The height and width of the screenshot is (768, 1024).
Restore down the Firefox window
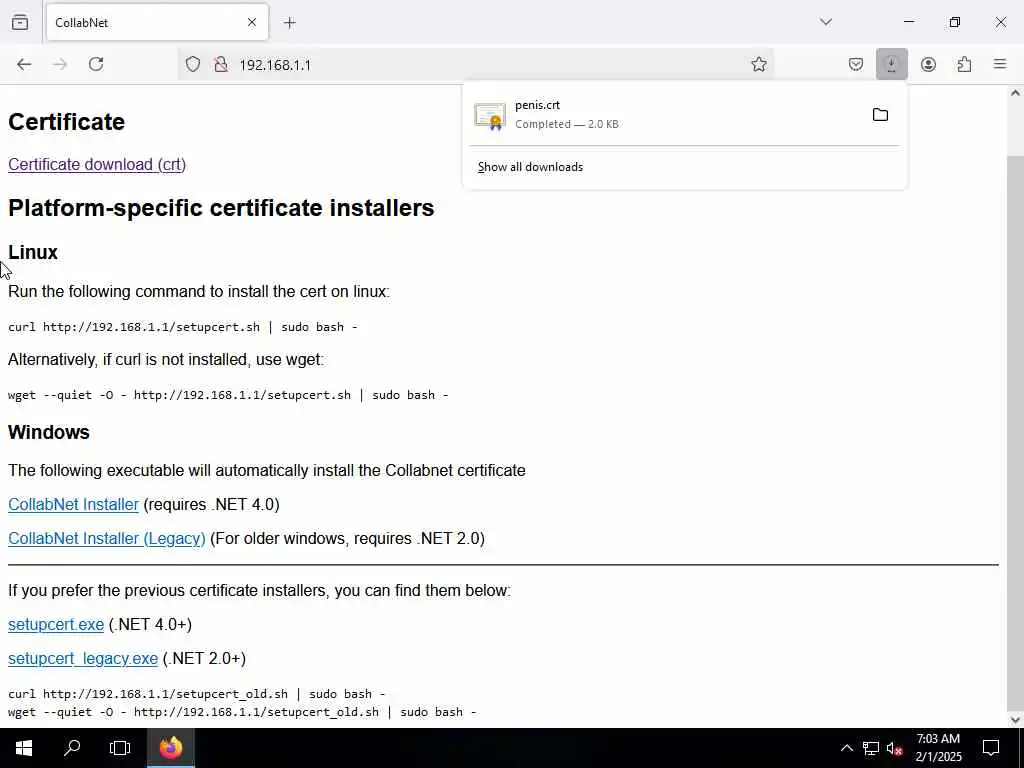tap(955, 22)
